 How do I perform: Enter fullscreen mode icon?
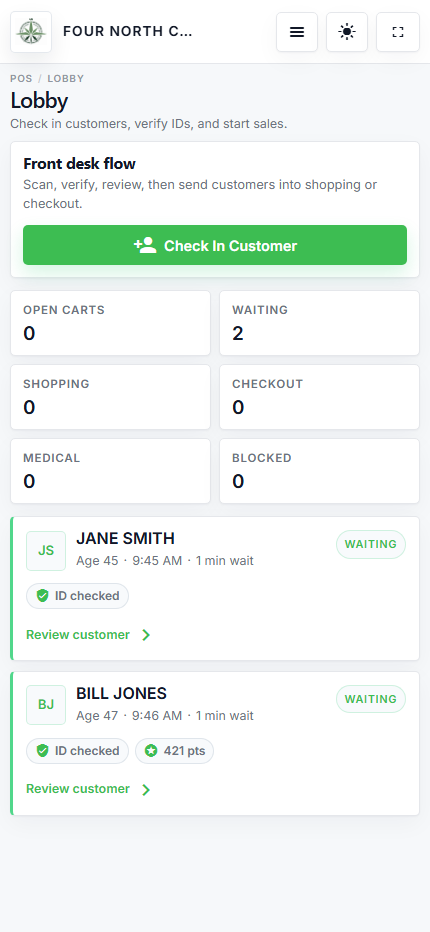pos(398,32)
